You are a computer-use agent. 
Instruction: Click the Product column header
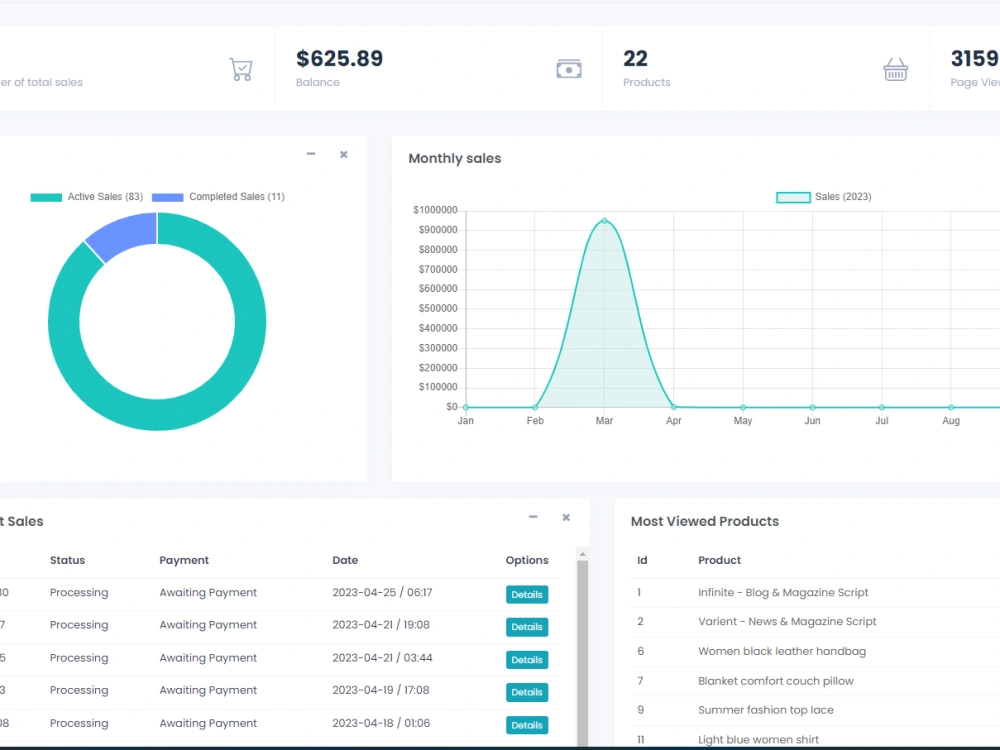coord(719,560)
